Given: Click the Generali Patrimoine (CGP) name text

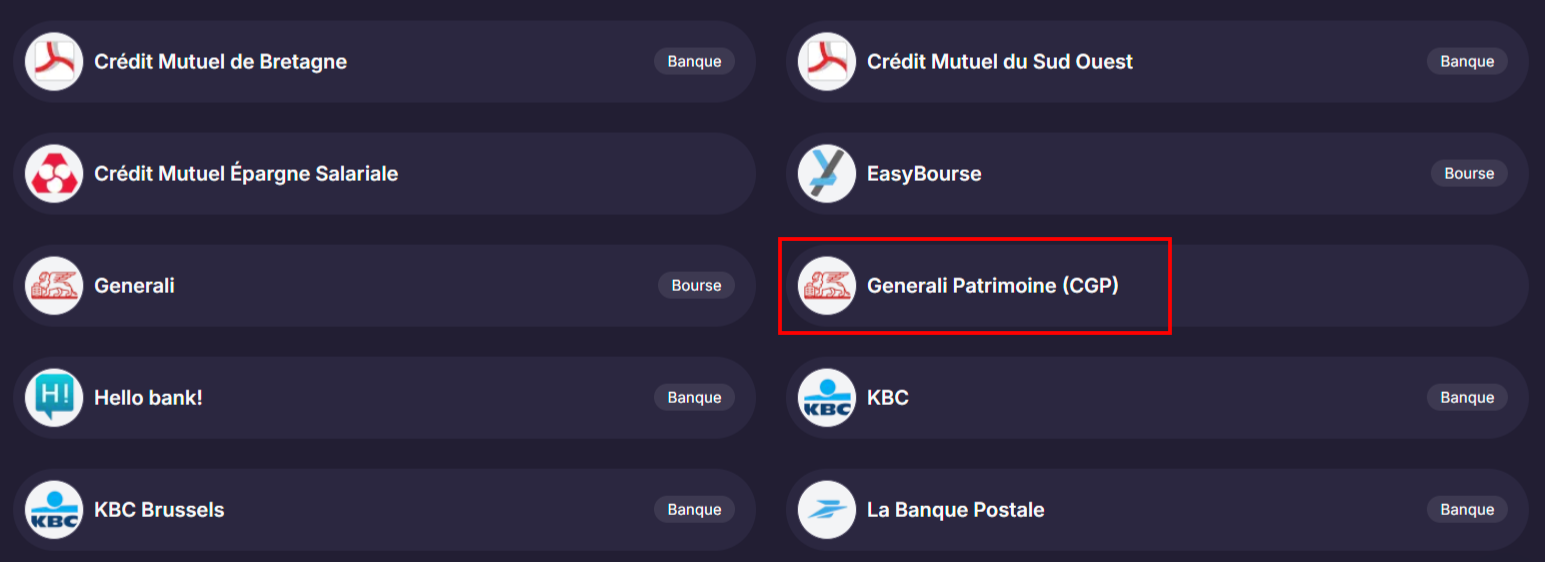Looking at the screenshot, I should coord(993,286).
